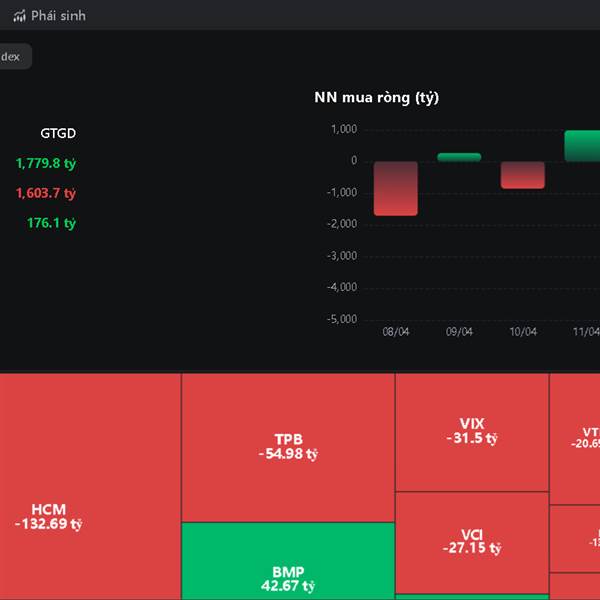Click the 176.1 tỷ value

(51, 223)
